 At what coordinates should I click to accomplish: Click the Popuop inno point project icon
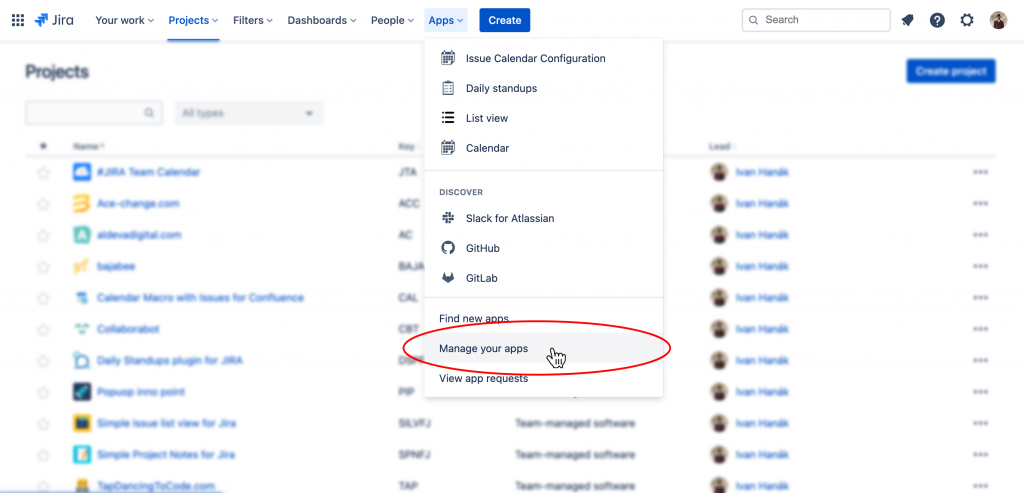coord(82,392)
